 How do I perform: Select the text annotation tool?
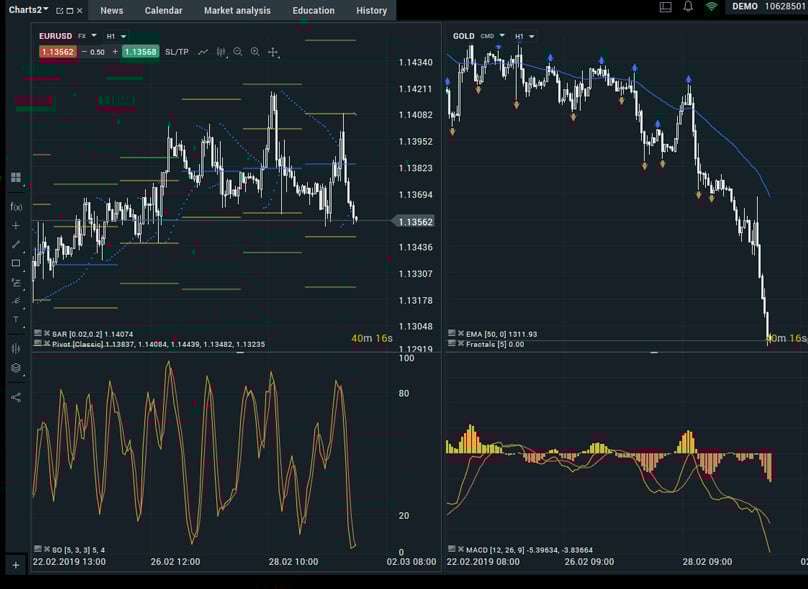coord(16,319)
